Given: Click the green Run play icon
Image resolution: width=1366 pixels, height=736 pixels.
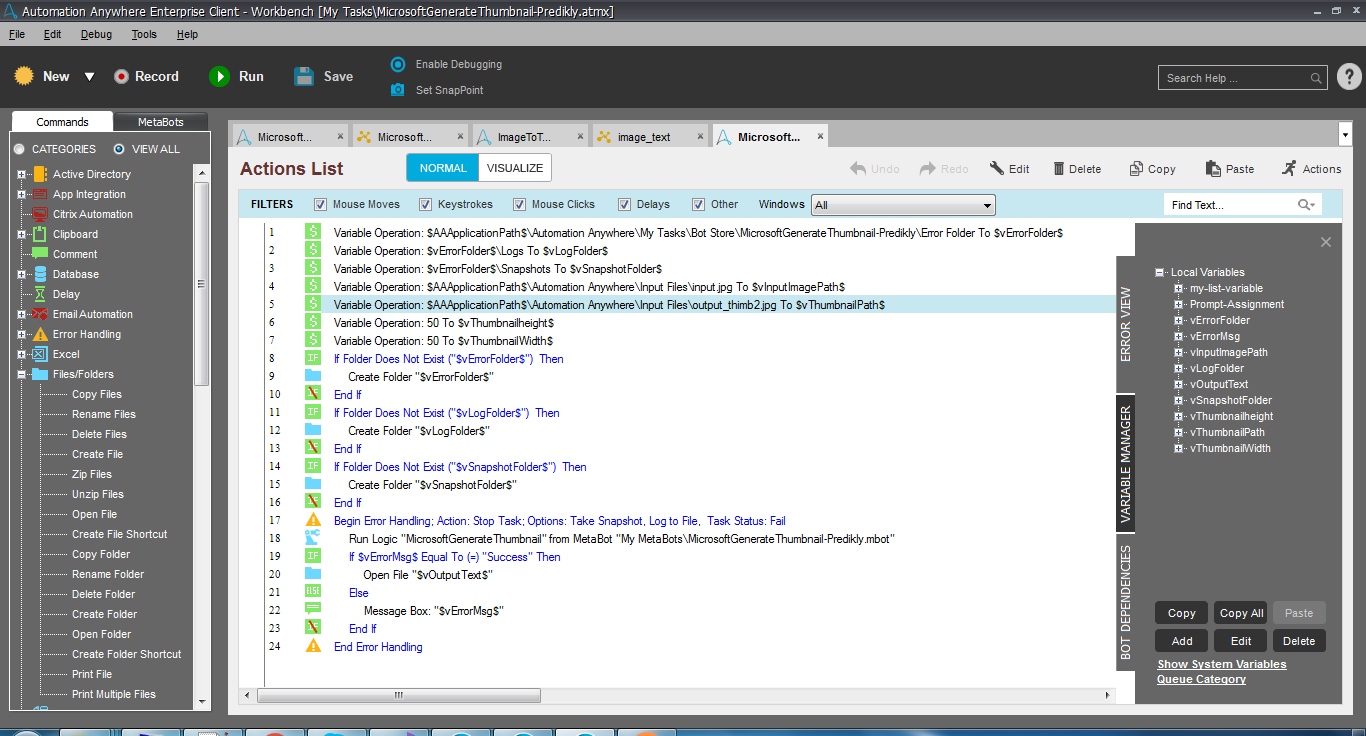Looking at the screenshot, I should (219, 76).
